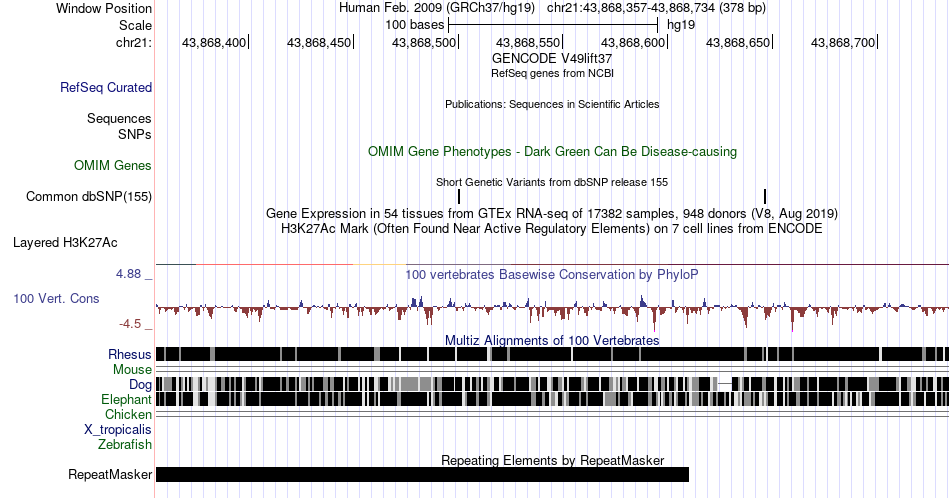Click Repeating Elements by RepeatMasker title
Screen dimensions: 950x498
click(x=552, y=460)
